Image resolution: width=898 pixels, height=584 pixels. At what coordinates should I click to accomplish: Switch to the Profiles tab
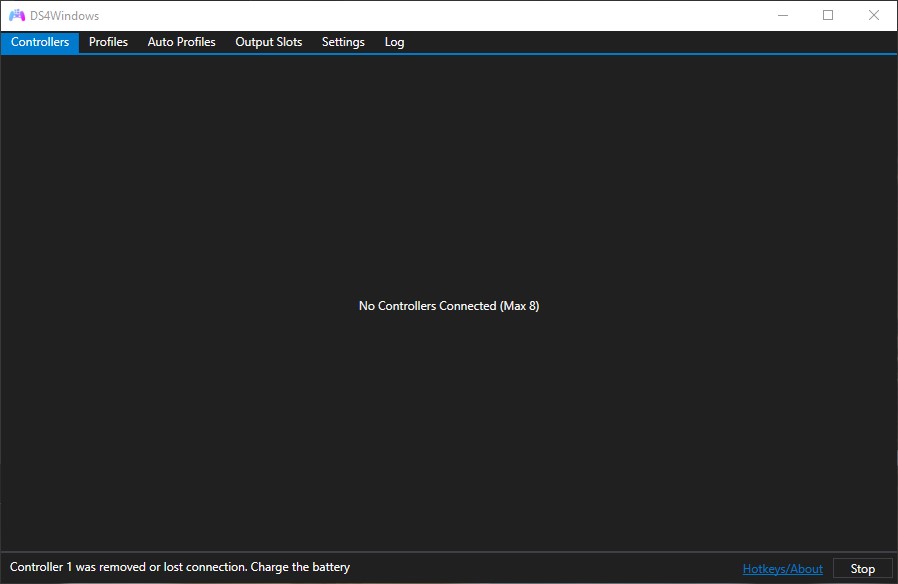coord(107,42)
